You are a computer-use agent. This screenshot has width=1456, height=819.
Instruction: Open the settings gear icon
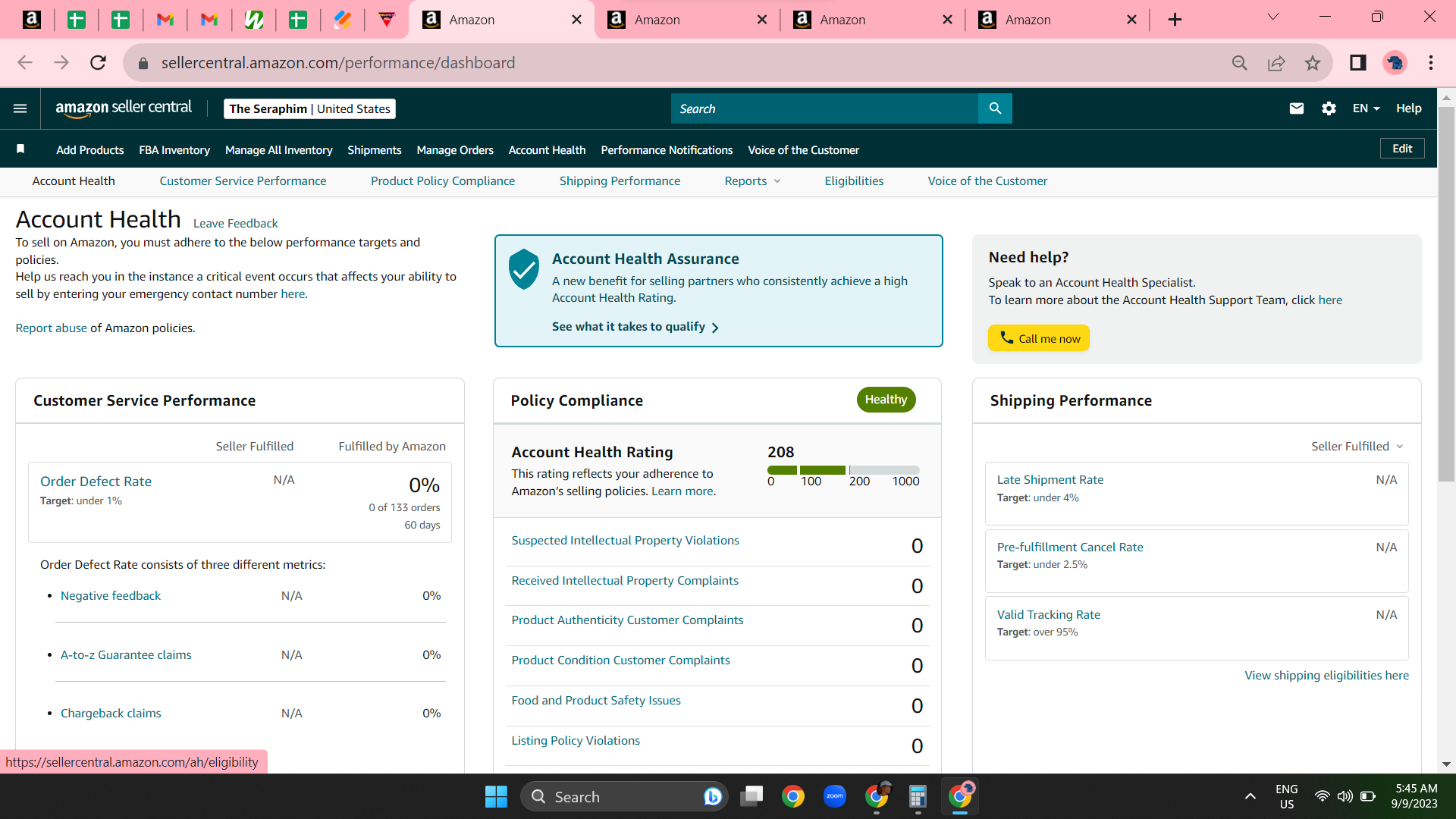tap(1329, 108)
